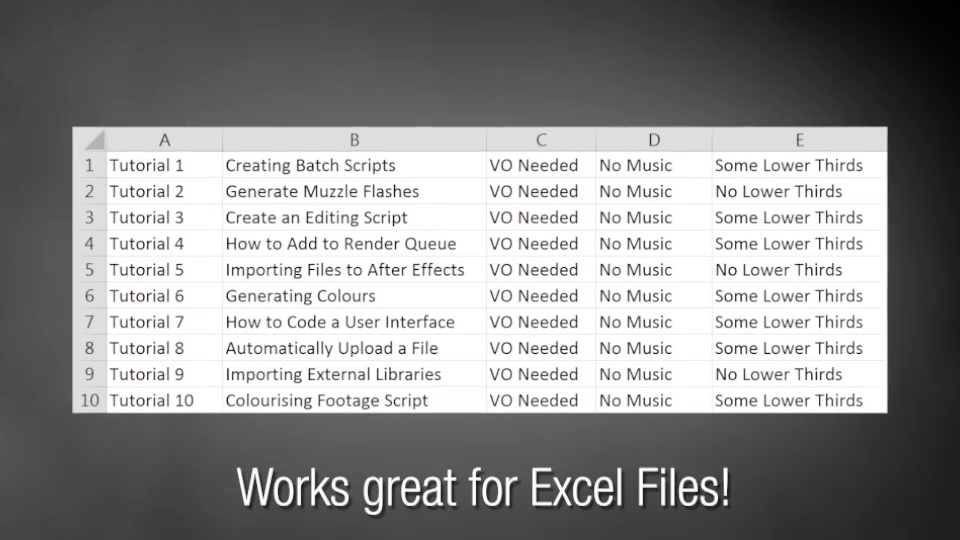Click 'Some Lower Thirds' in Tutorial 10 row
Viewport: 960px width, 540px height.
800,400
